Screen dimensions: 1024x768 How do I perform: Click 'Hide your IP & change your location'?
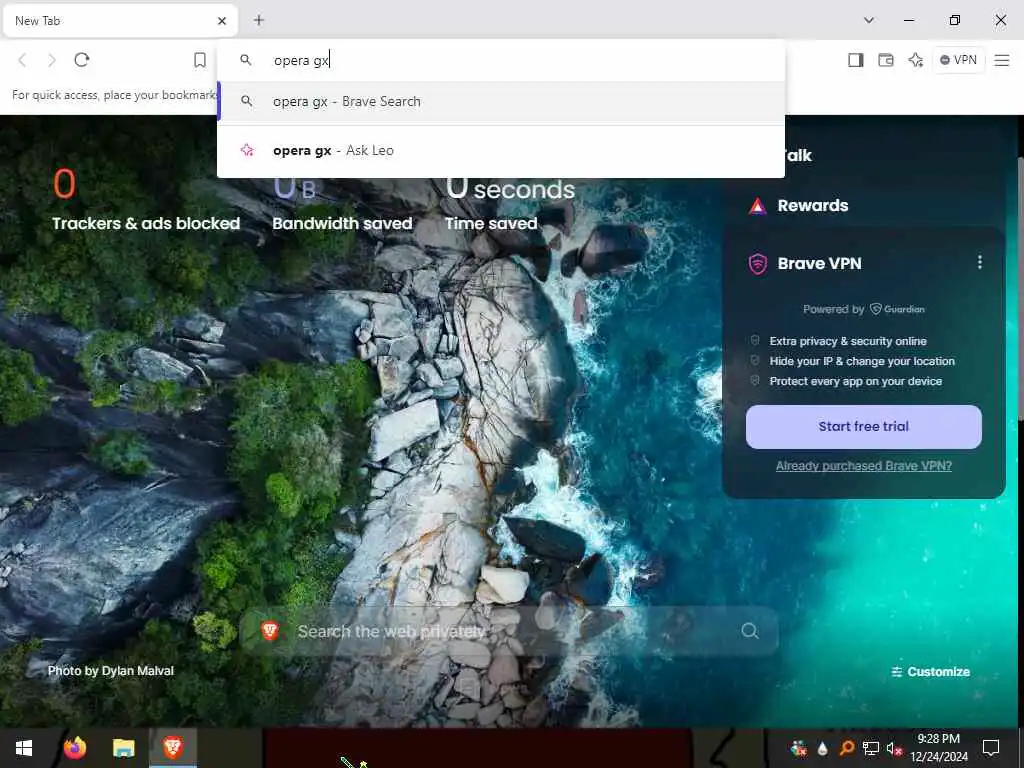(862, 361)
